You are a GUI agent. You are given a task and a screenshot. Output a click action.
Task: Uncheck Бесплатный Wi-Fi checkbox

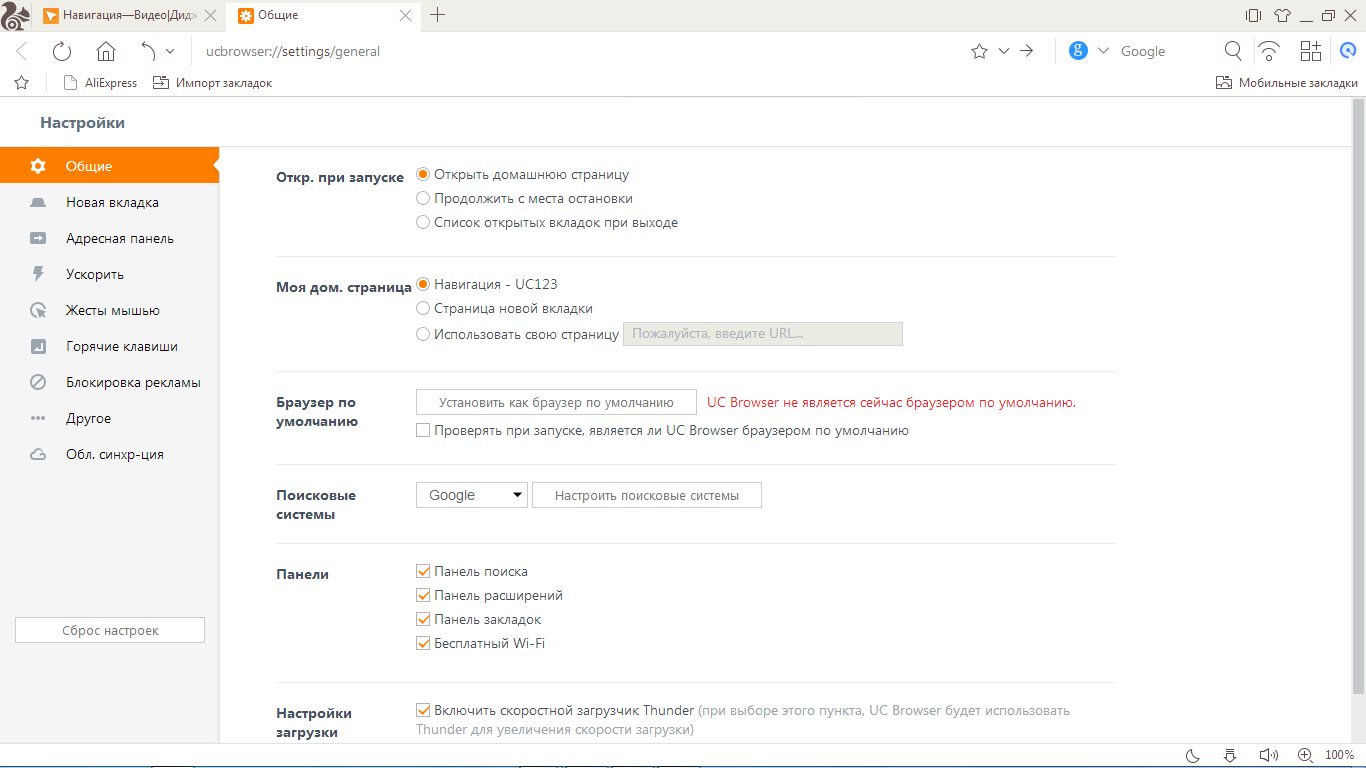point(423,643)
